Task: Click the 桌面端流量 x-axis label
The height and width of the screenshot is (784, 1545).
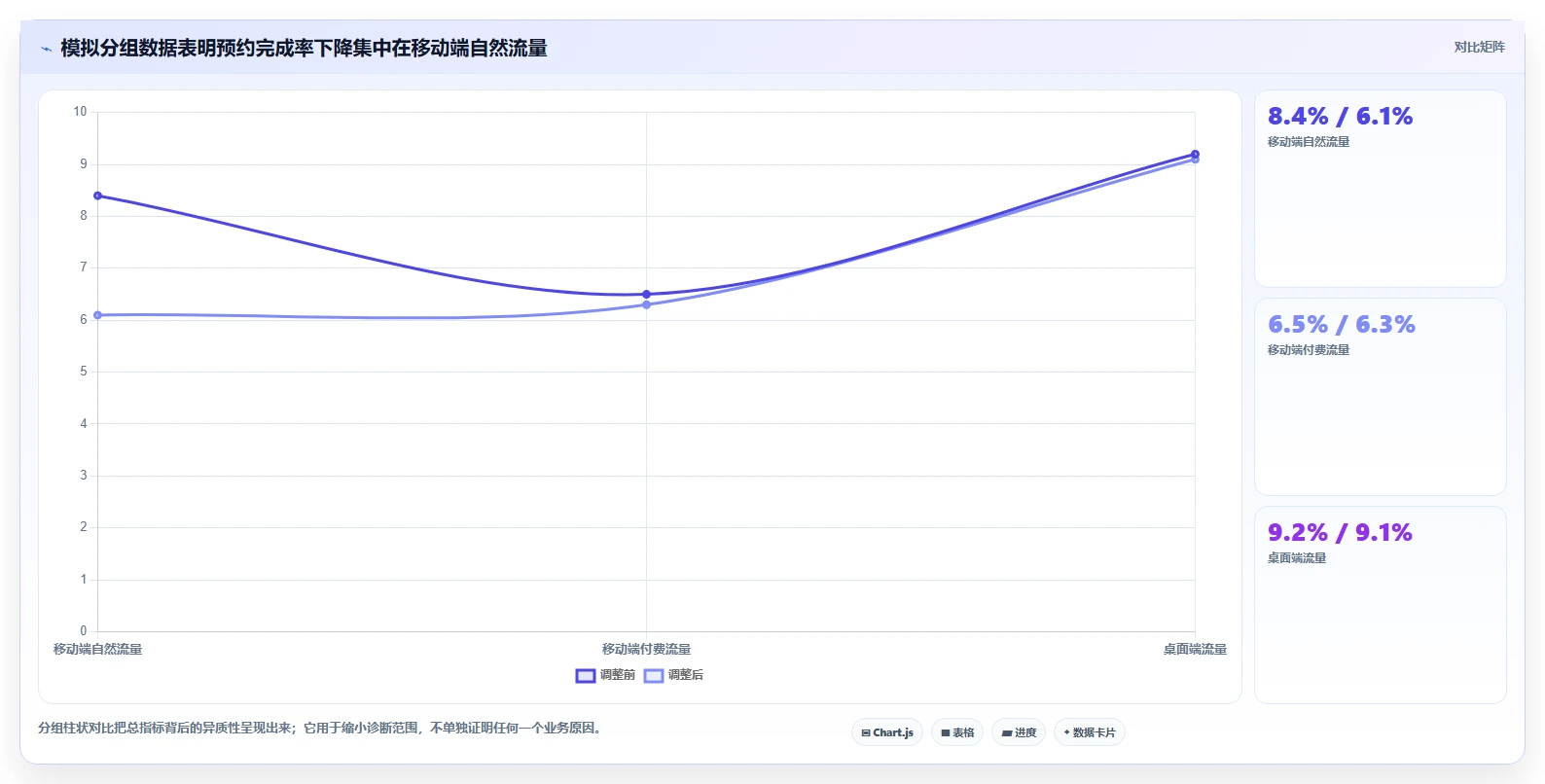Action: pyautogui.click(x=1195, y=649)
